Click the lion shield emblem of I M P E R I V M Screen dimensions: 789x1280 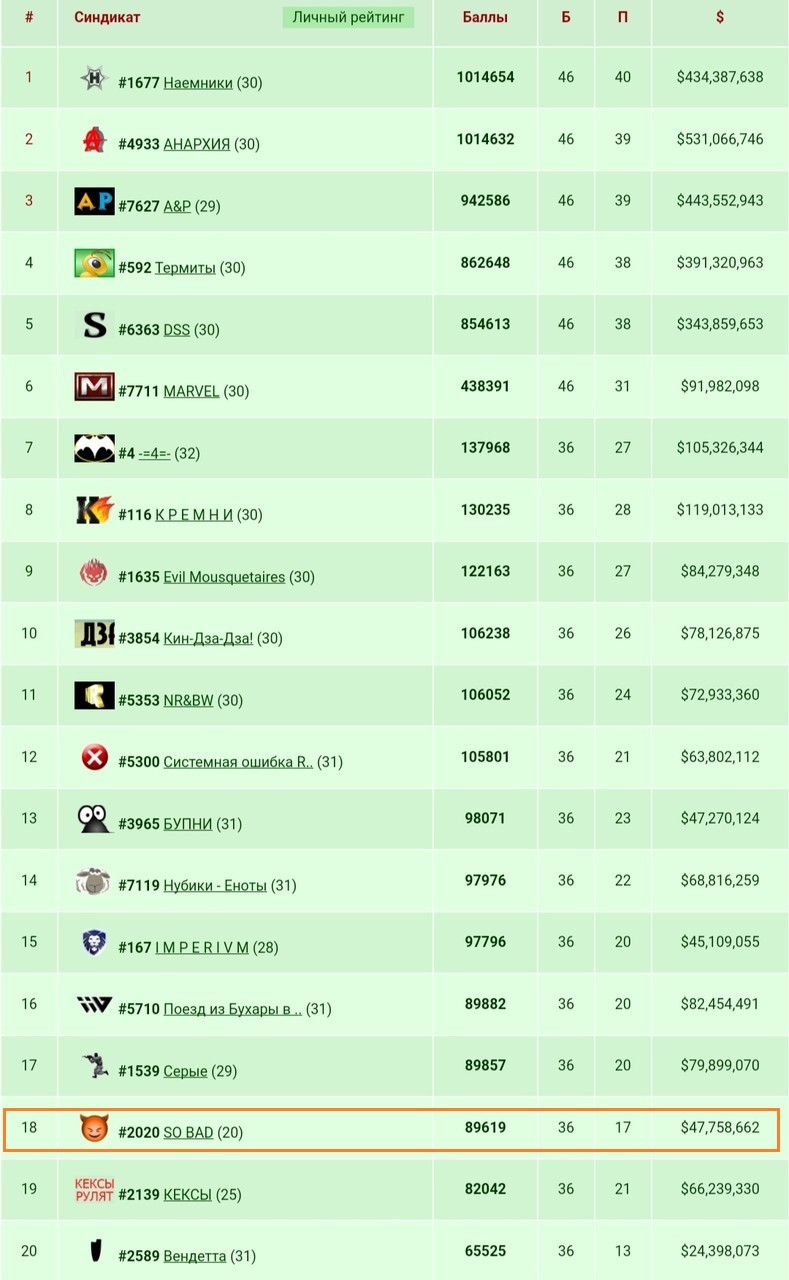click(x=94, y=943)
